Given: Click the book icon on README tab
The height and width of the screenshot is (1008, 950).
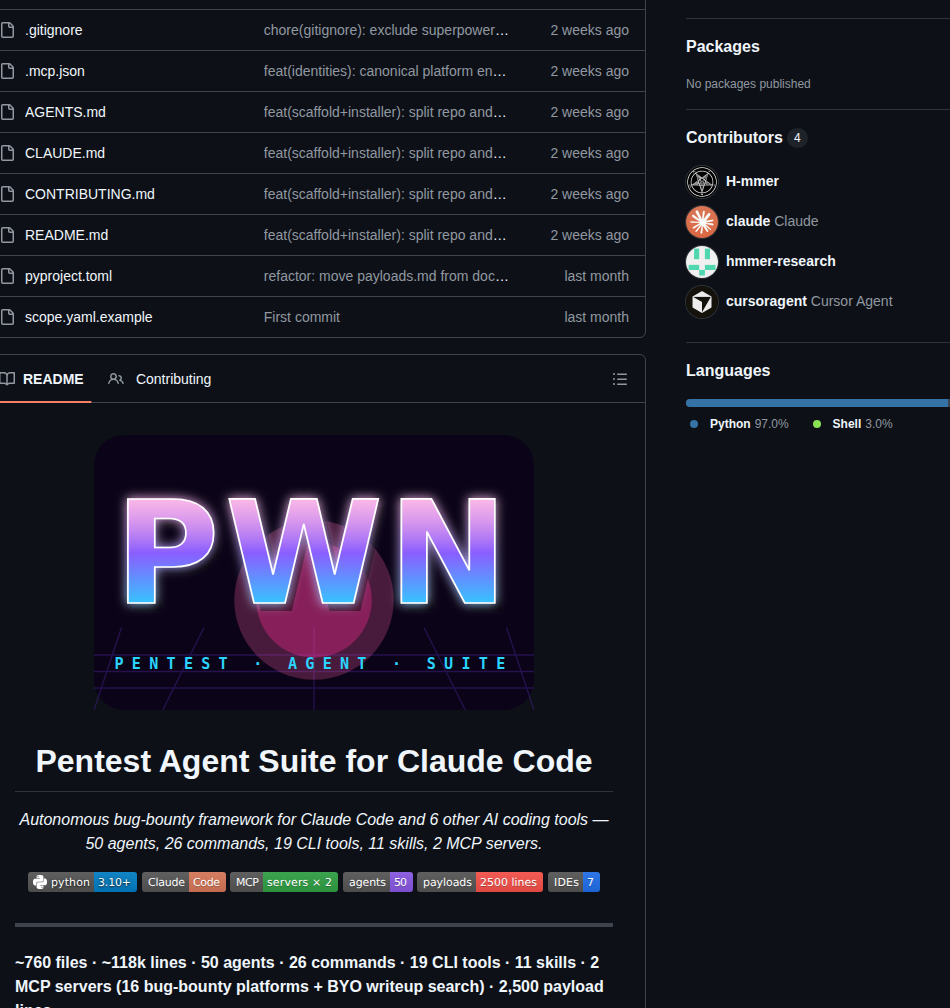Looking at the screenshot, I should coord(8,379).
